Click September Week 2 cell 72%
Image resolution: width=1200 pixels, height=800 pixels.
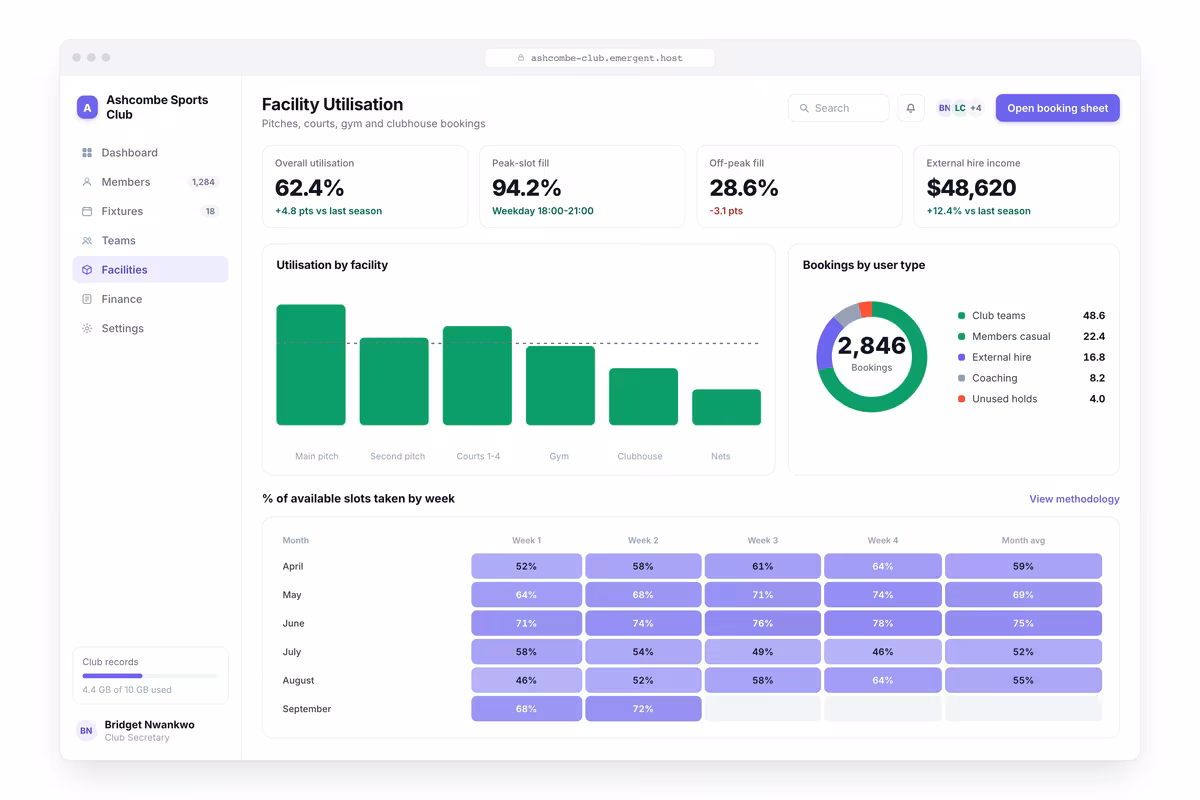[643, 709]
